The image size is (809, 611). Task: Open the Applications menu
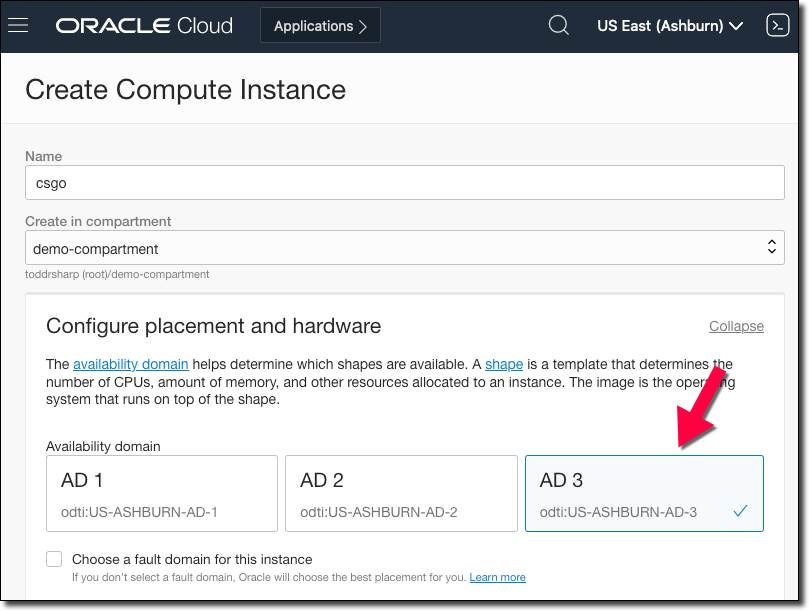[x=320, y=26]
